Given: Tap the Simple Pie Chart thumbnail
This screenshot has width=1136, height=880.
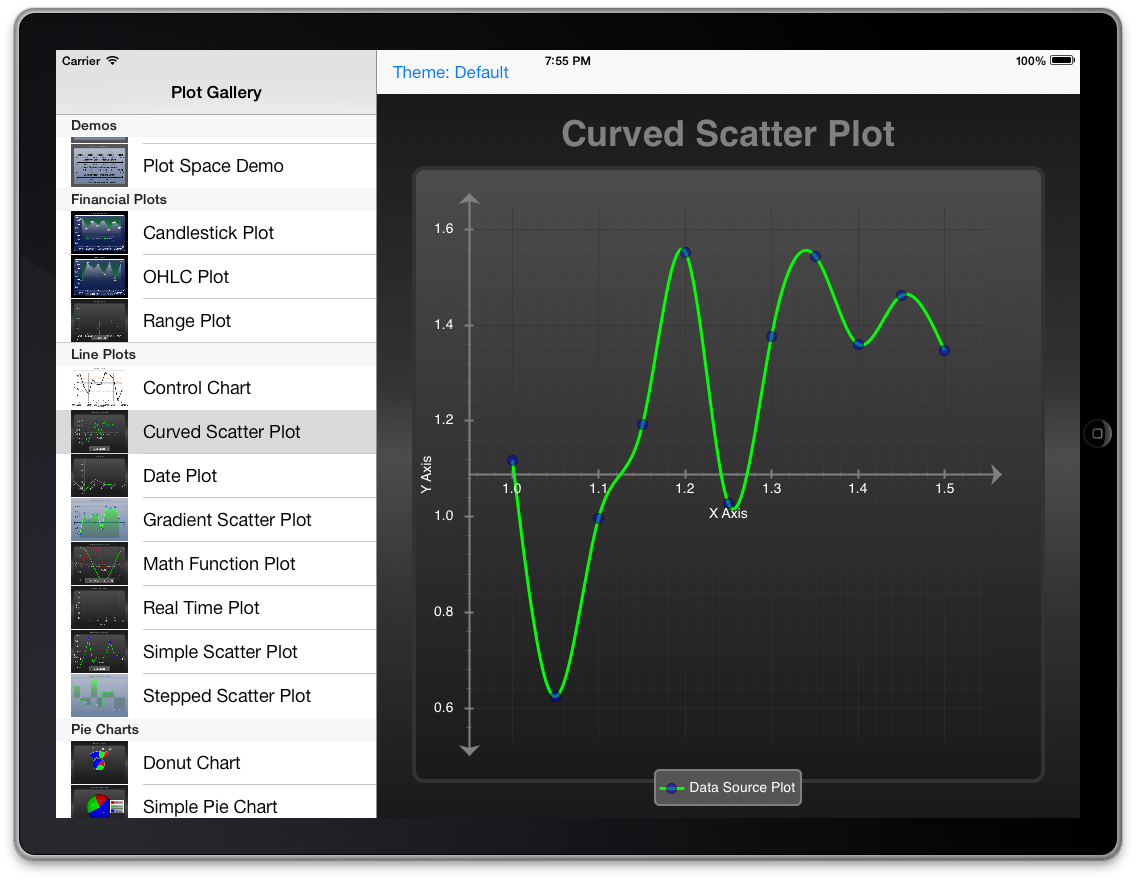Looking at the screenshot, I should point(99,803).
